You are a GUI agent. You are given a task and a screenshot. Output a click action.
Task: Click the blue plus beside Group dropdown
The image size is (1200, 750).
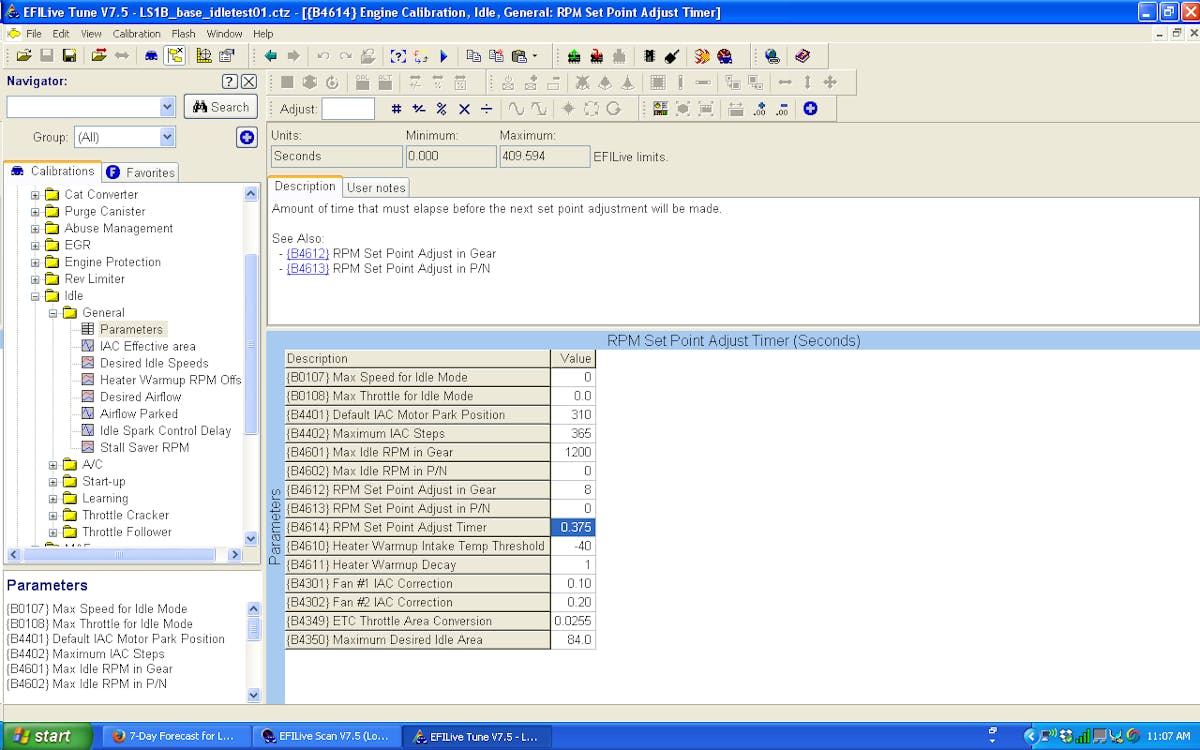click(x=247, y=137)
